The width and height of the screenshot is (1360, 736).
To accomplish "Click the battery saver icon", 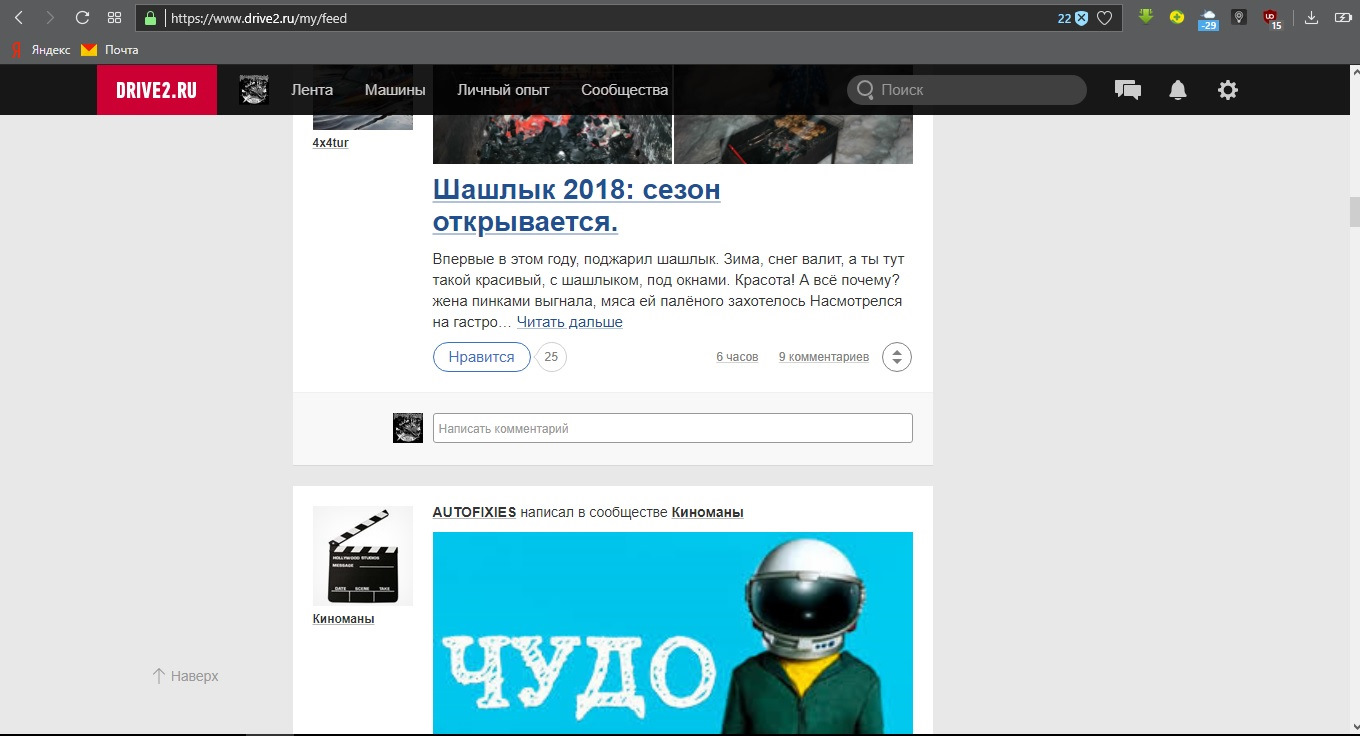I will (x=1342, y=18).
